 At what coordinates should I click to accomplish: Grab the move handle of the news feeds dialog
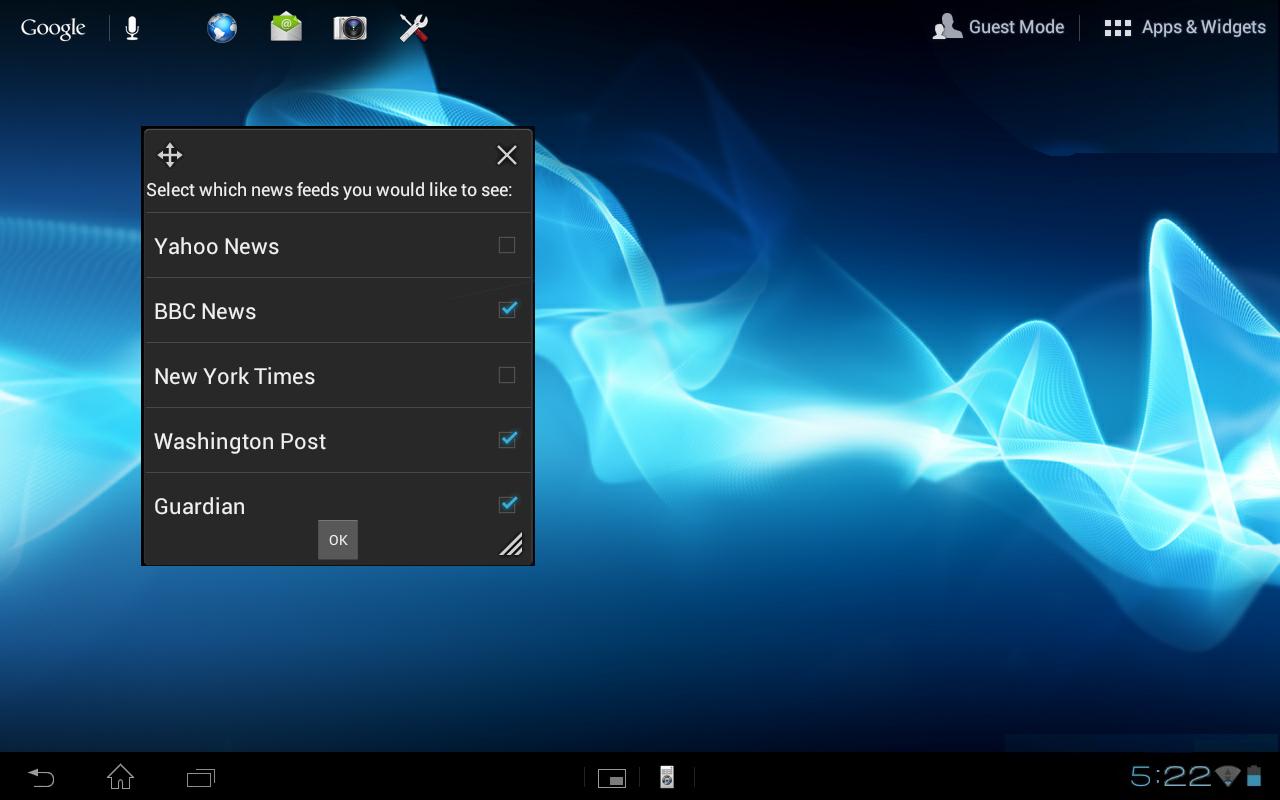(x=170, y=155)
